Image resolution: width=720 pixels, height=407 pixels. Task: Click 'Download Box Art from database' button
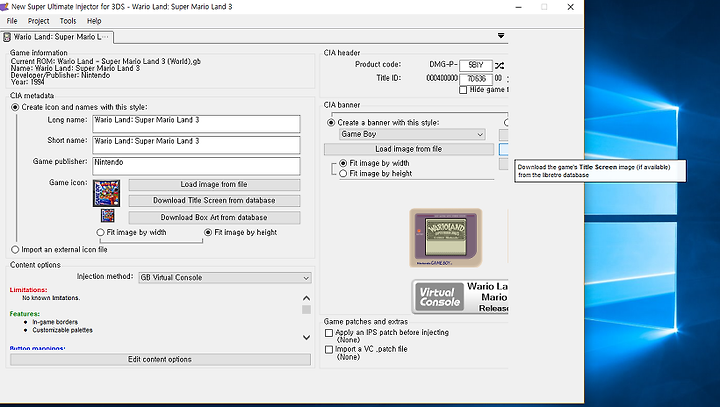point(214,218)
